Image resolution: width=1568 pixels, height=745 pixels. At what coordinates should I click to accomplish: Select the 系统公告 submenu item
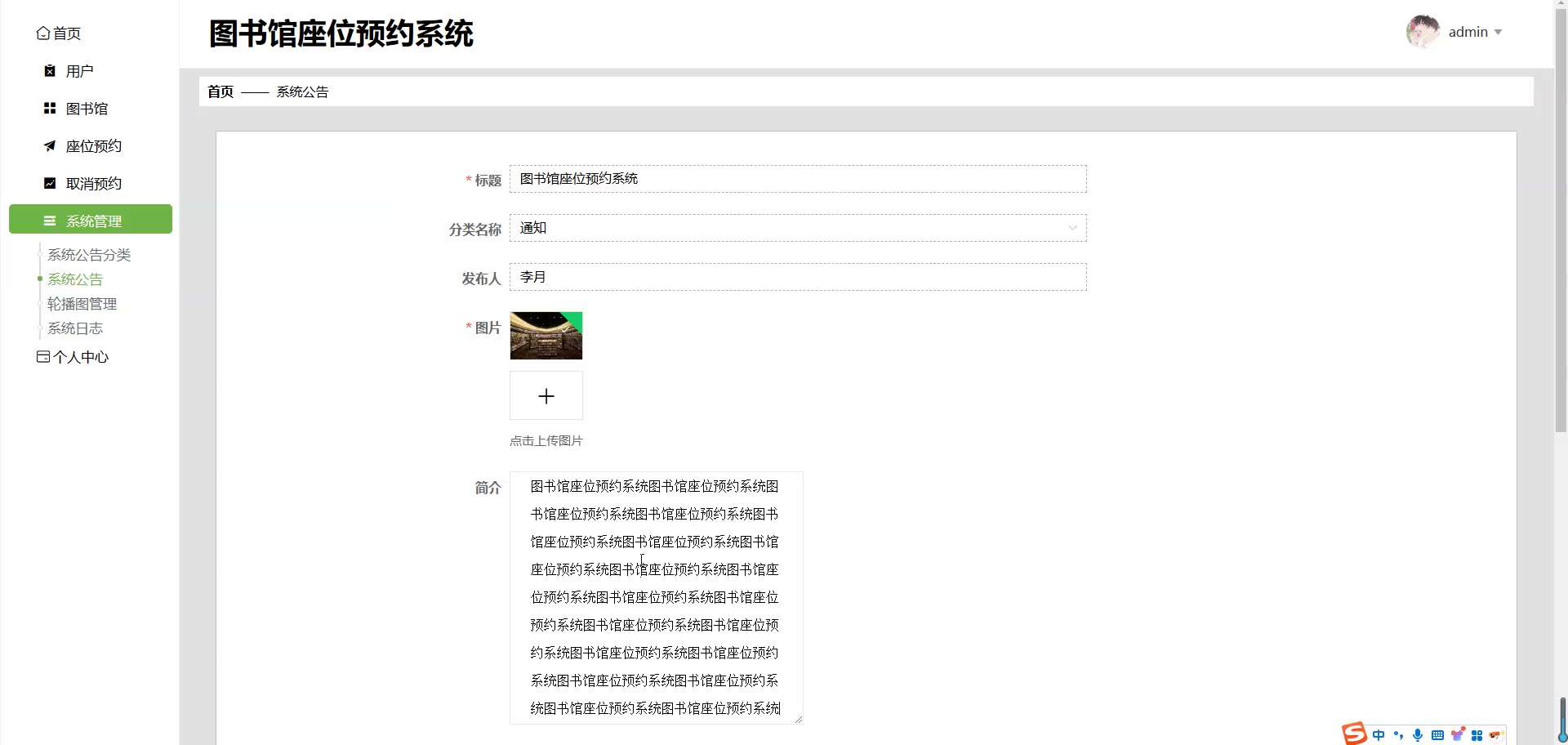(75, 279)
